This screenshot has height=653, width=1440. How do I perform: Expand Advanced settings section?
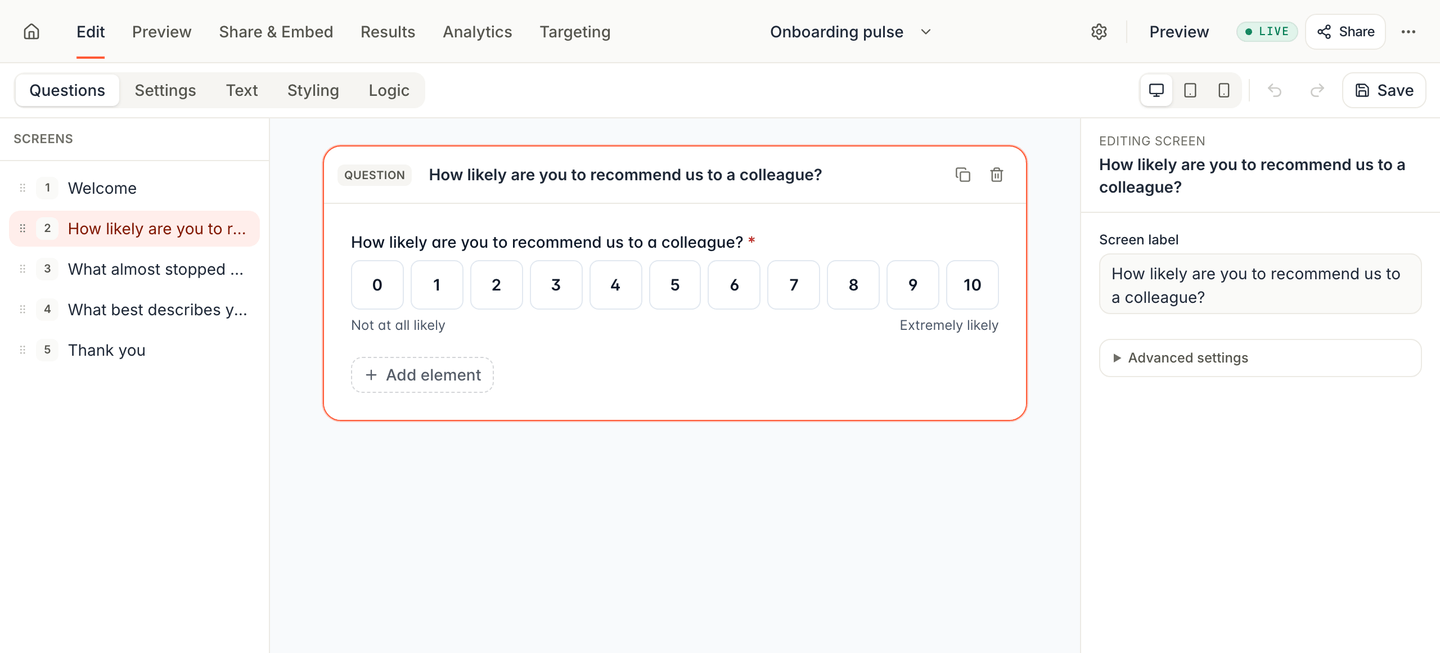1260,358
